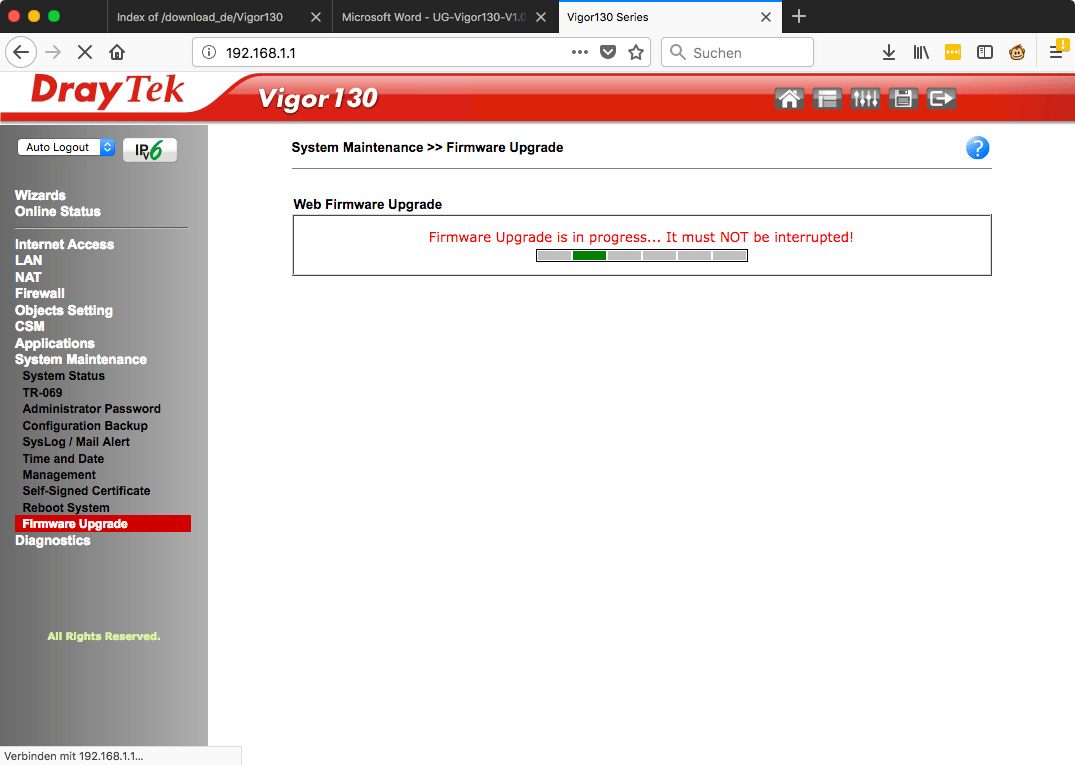Viewport: 1075px width, 765px height.
Task: Open Online Status in the sidebar
Action: coord(58,211)
